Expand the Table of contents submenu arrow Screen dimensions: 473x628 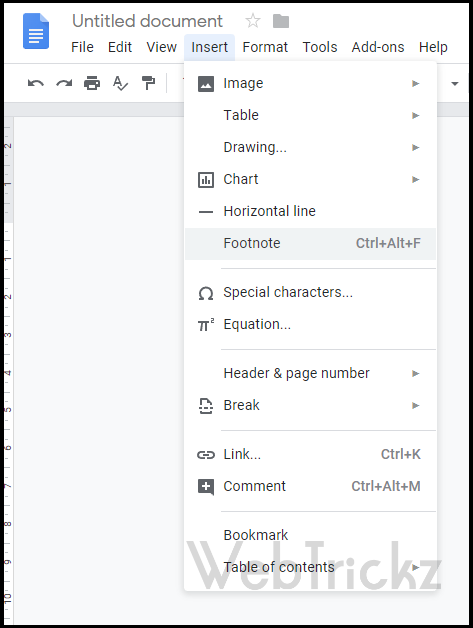(x=416, y=567)
